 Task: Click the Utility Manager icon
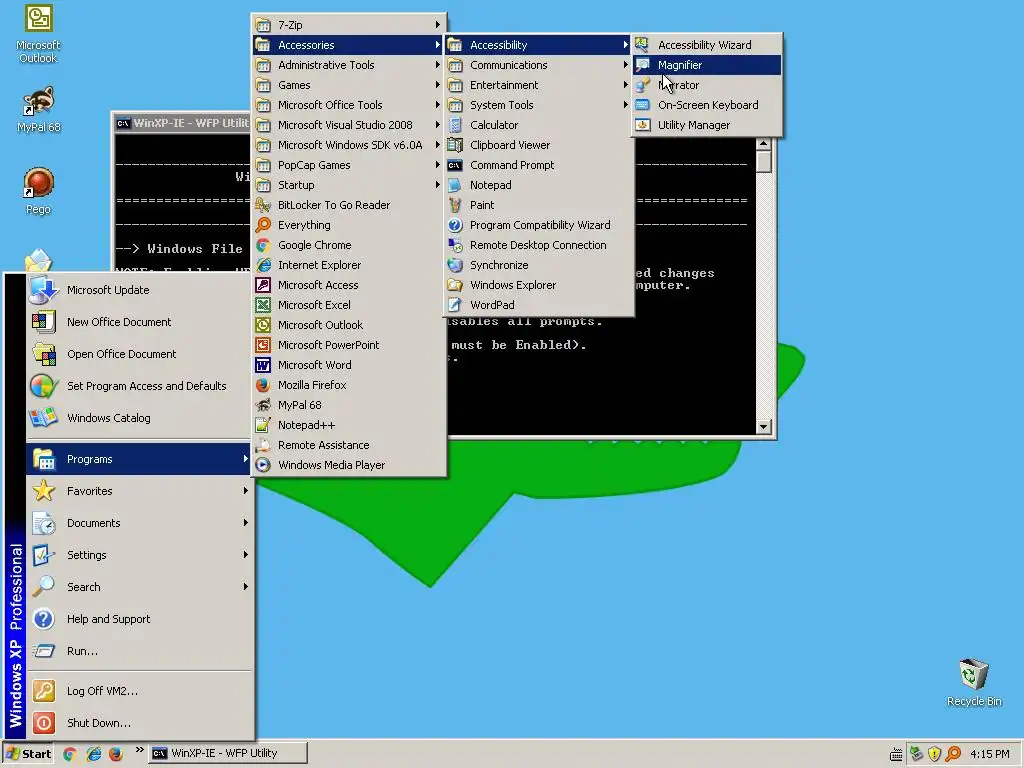pos(643,125)
